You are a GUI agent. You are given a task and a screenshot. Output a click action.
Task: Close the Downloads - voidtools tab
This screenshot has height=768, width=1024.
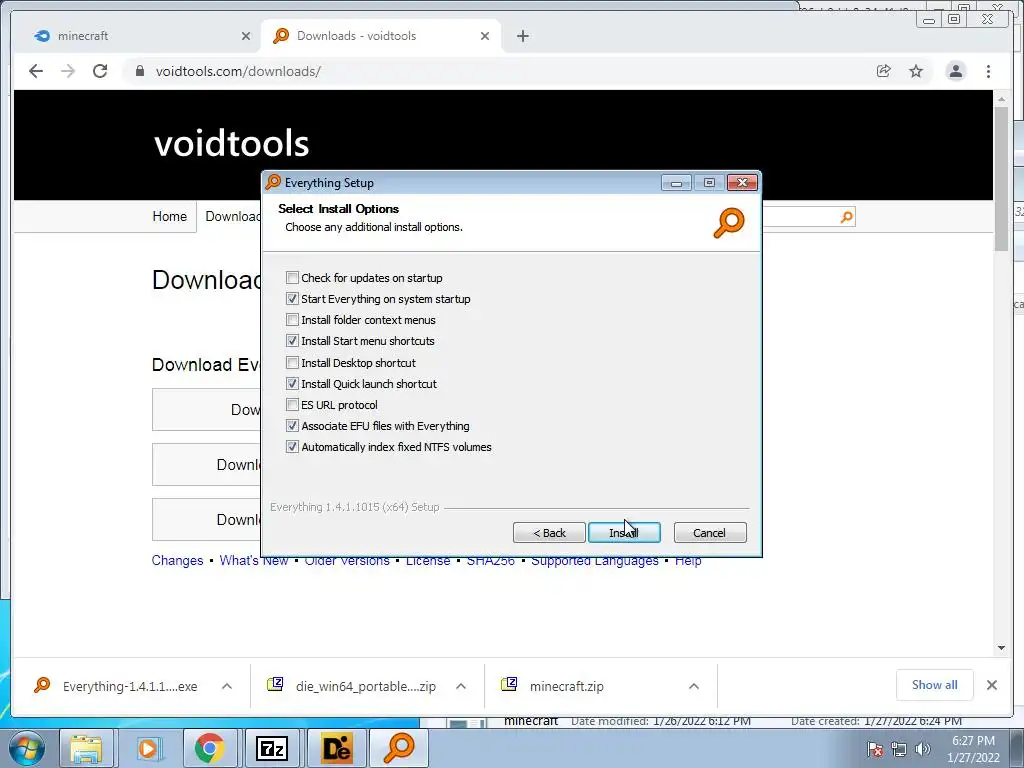click(485, 36)
